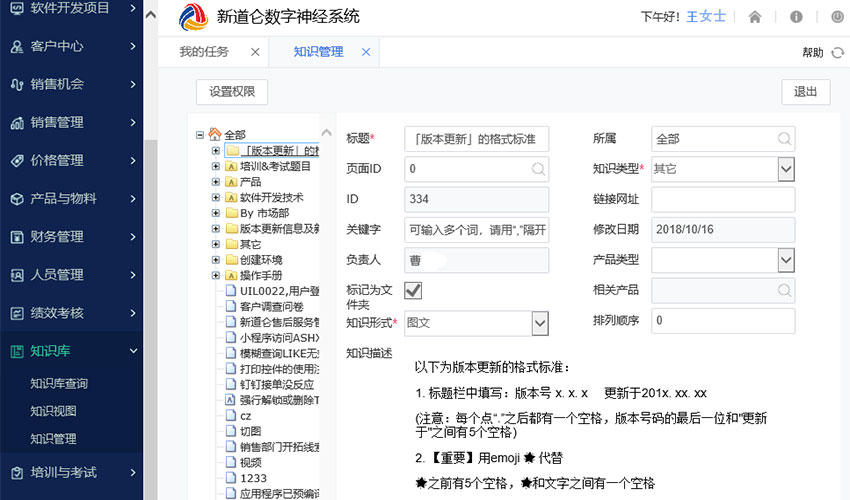850x500 pixels.
Task: Open 知识库查询 submenu item
Action: tap(59, 384)
